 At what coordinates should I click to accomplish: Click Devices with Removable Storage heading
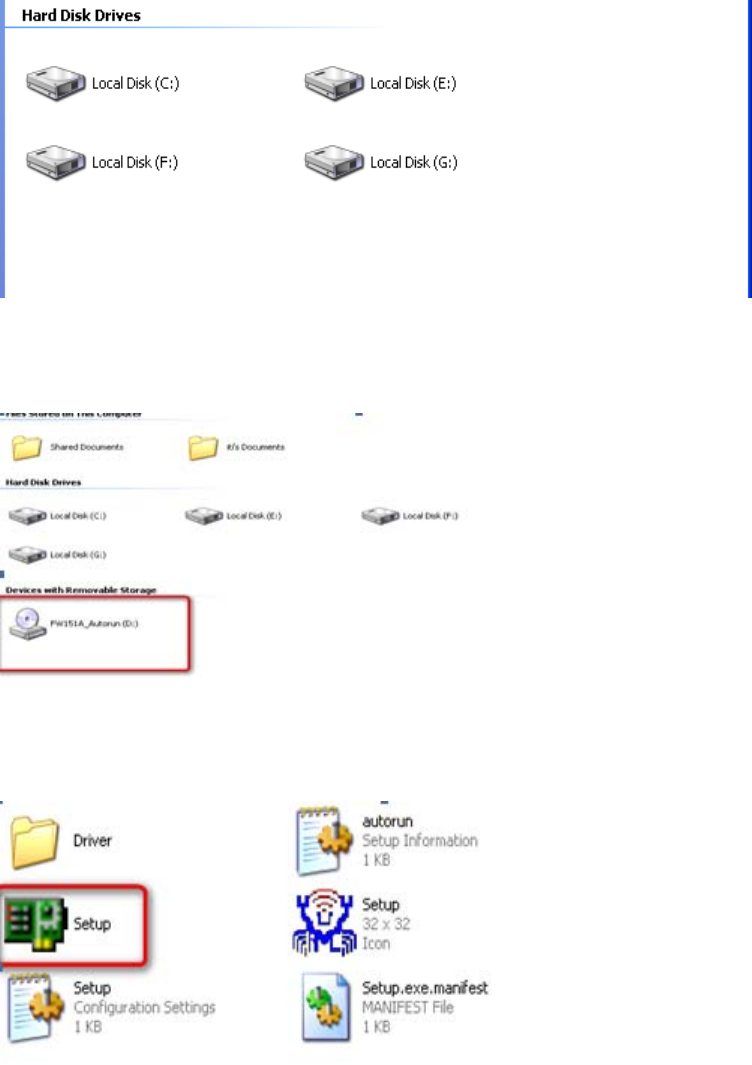[x=81, y=590]
